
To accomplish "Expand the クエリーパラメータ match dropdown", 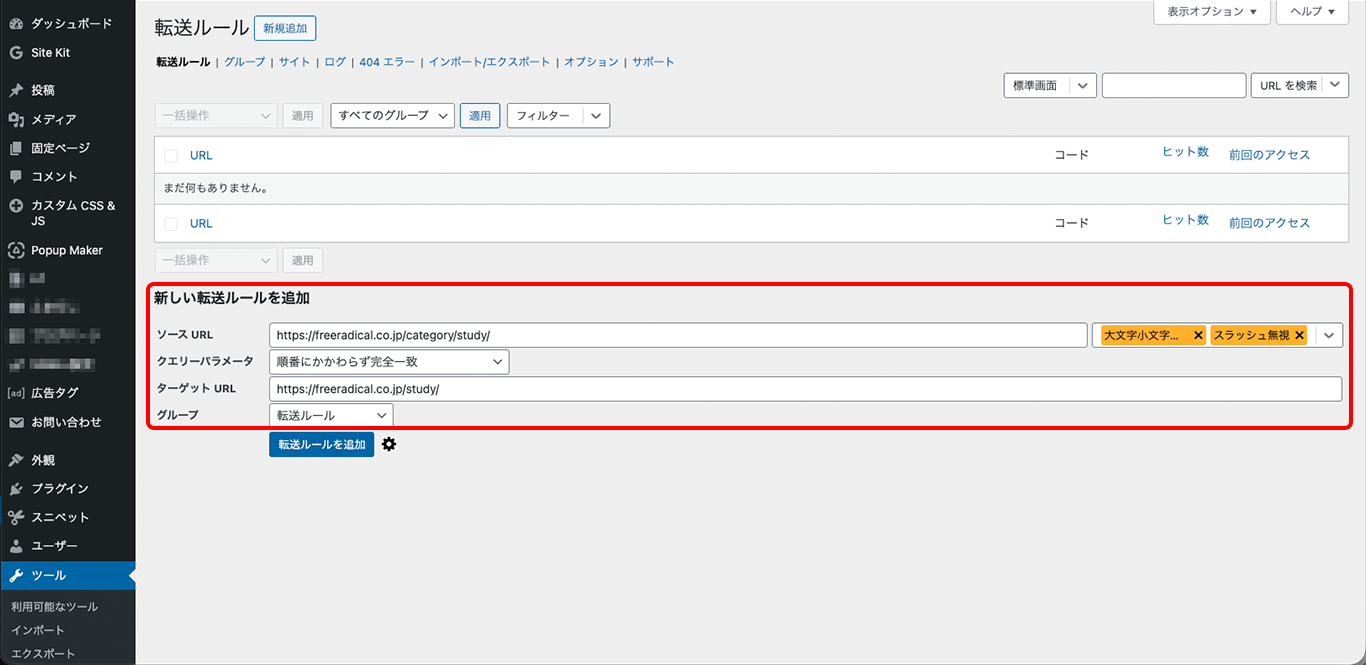I will pyautogui.click(x=388, y=362).
